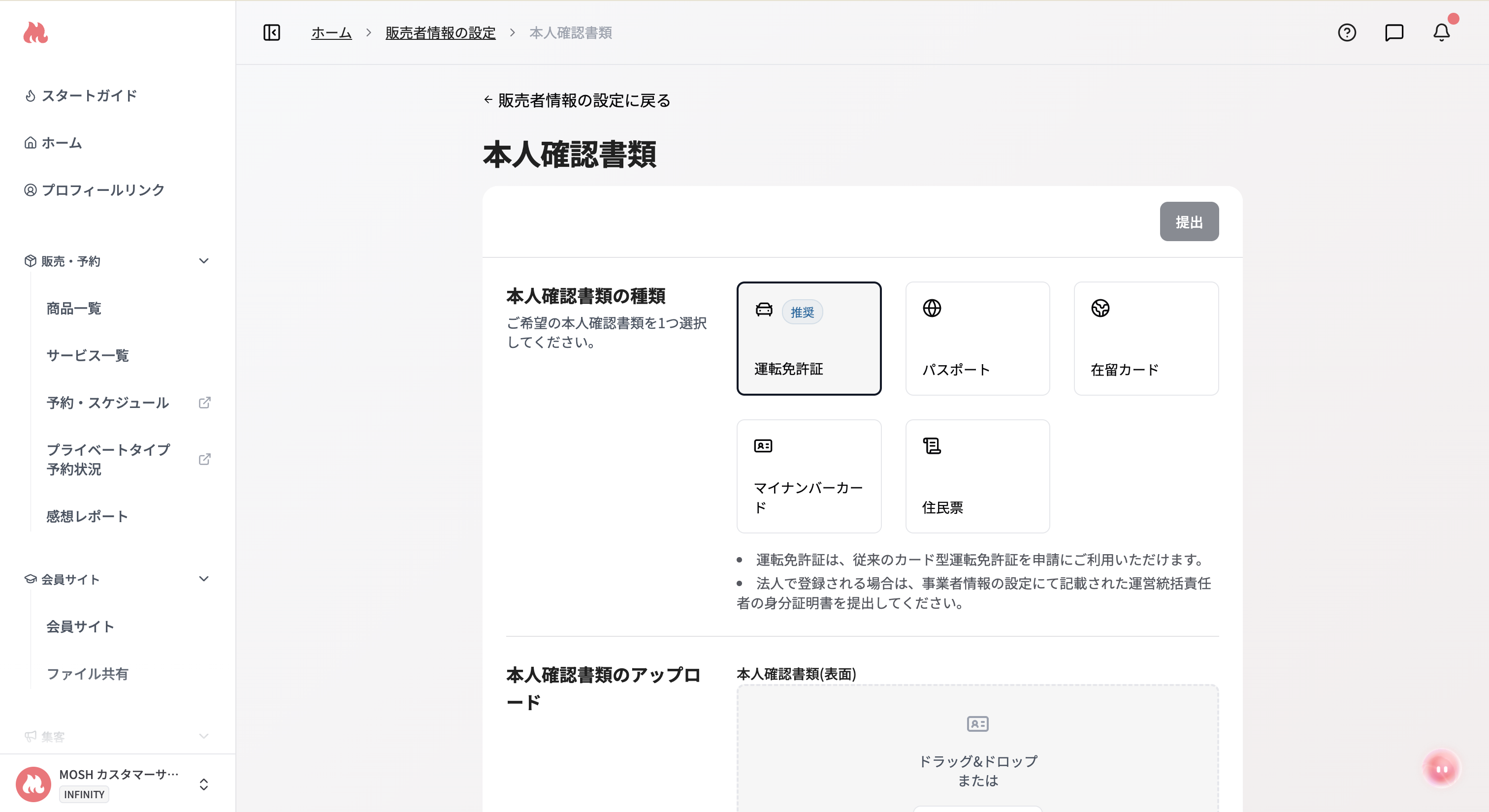Viewport: 1489px width, 812px height.
Task: Click the 本人確認書類 breadcrumb text
Action: pos(571,33)
